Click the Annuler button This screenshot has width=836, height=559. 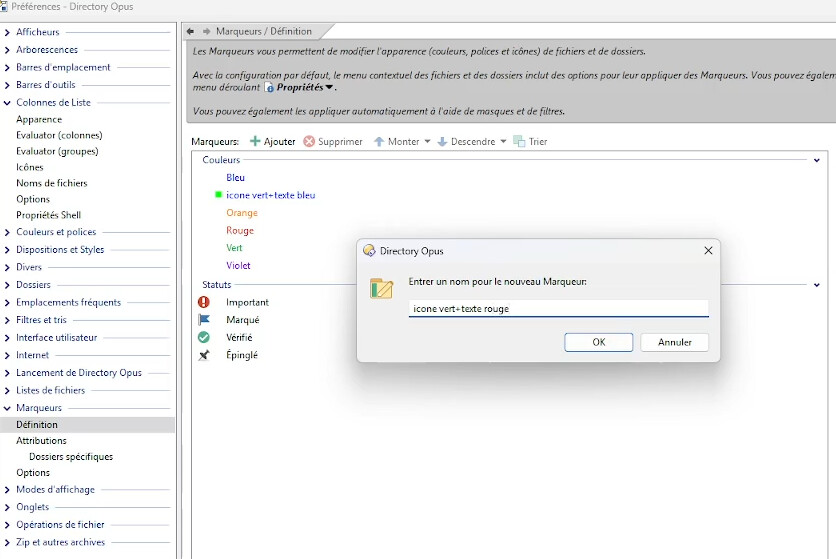click(674, 342)
